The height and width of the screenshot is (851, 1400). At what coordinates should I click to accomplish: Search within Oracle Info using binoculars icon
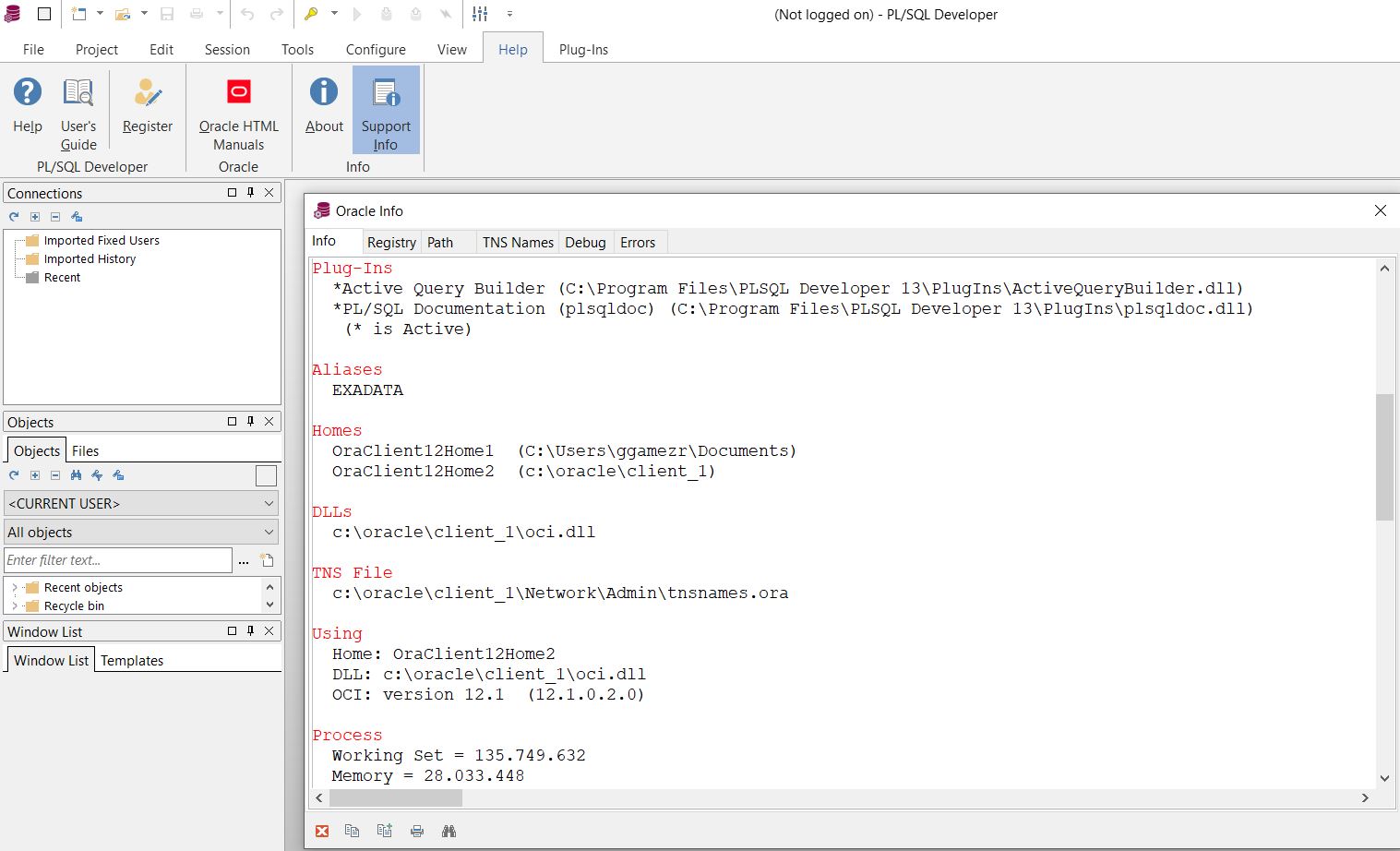coord(449,830)
